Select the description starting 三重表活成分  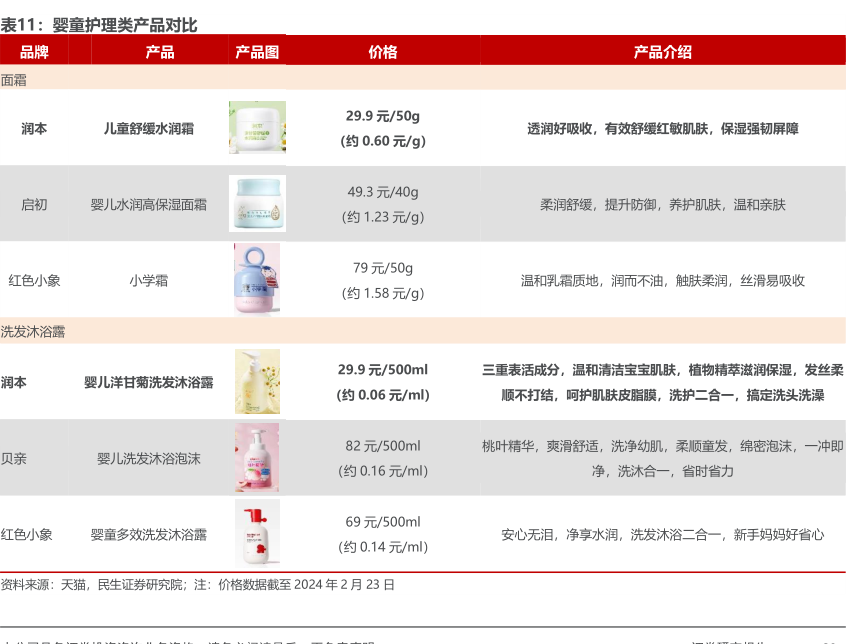click(663, 382)
